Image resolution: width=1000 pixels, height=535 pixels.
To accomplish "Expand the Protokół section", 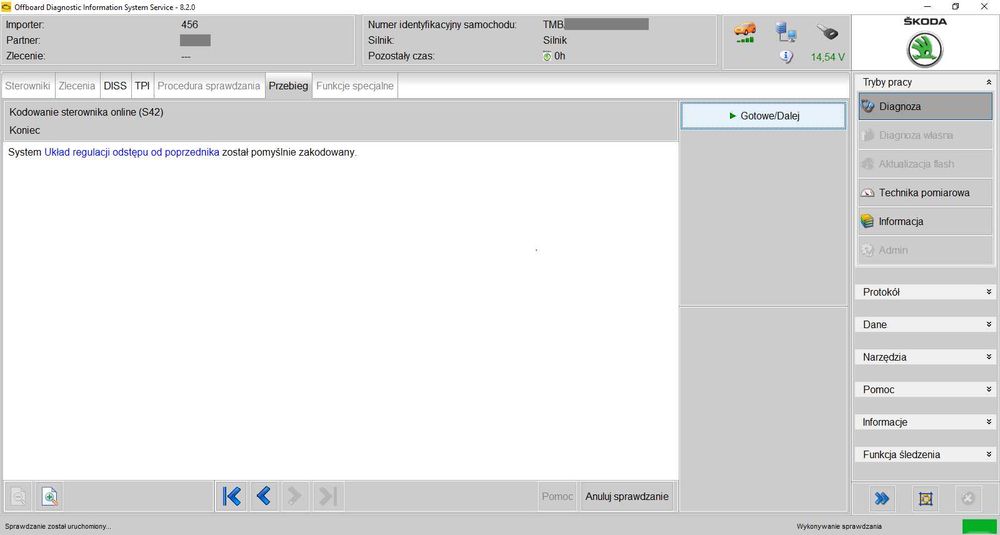I will (924, 292).
